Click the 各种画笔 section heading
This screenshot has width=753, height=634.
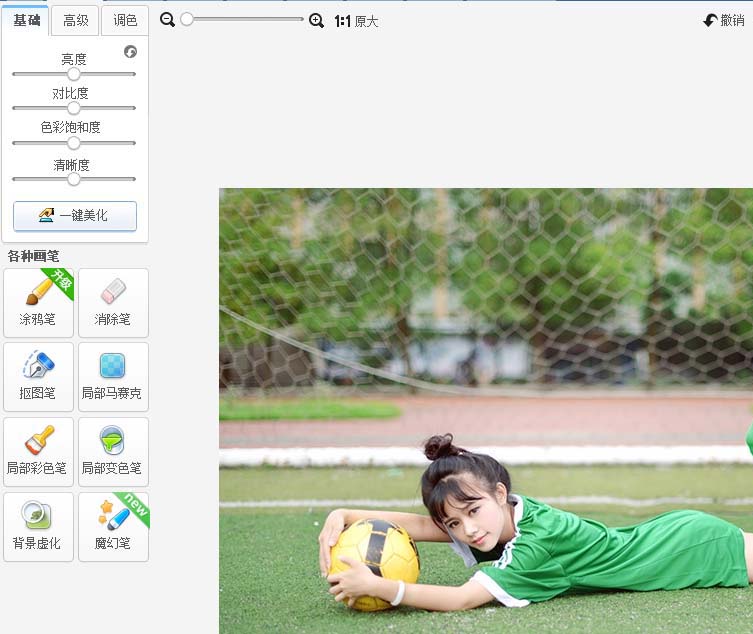tap(33, 256)
